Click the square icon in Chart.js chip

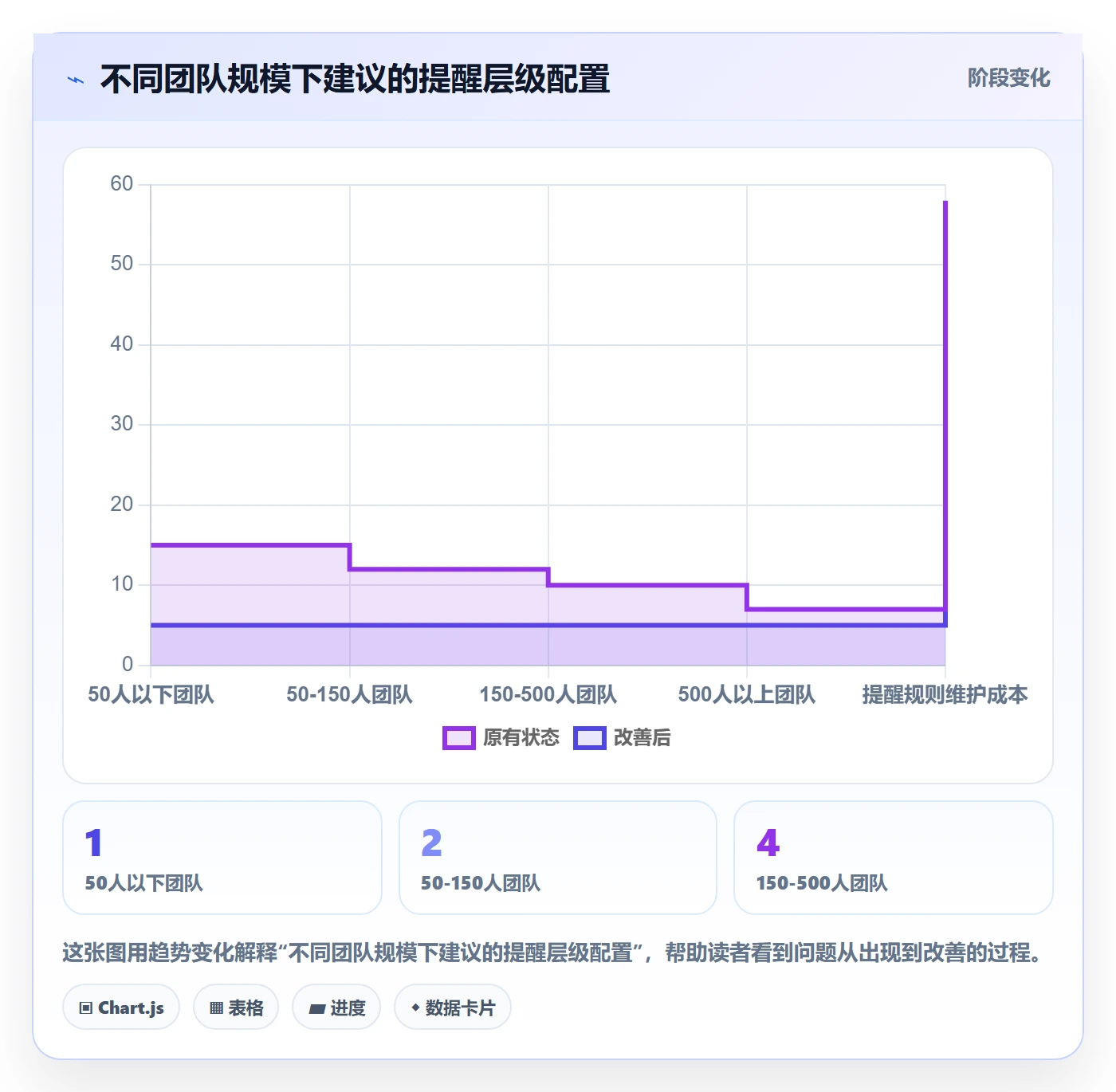click(86, 1008)
